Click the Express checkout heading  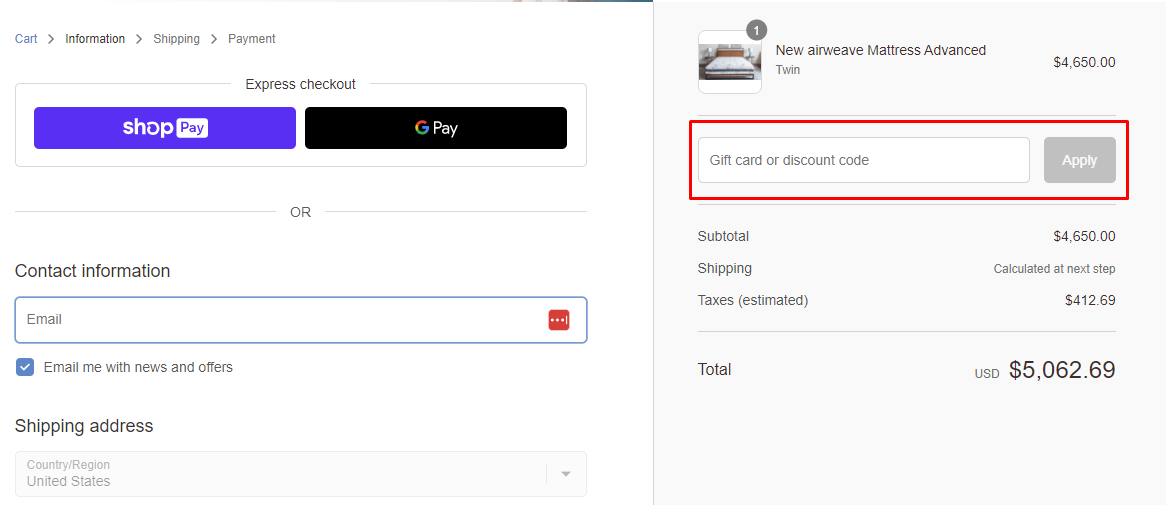[x=300, y=85]
